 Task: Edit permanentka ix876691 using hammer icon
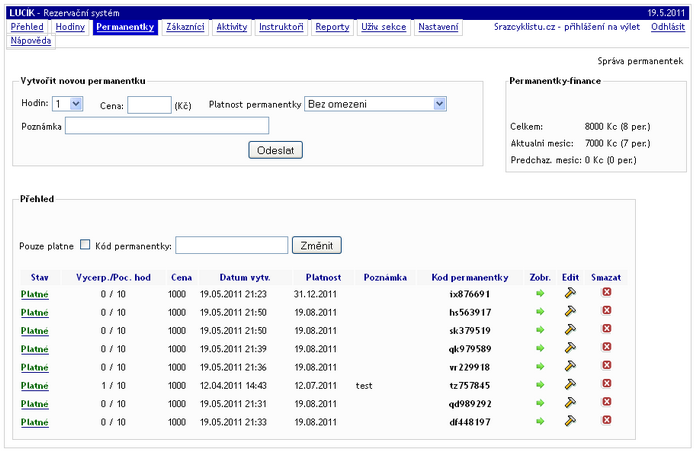(x=570, y=293)
